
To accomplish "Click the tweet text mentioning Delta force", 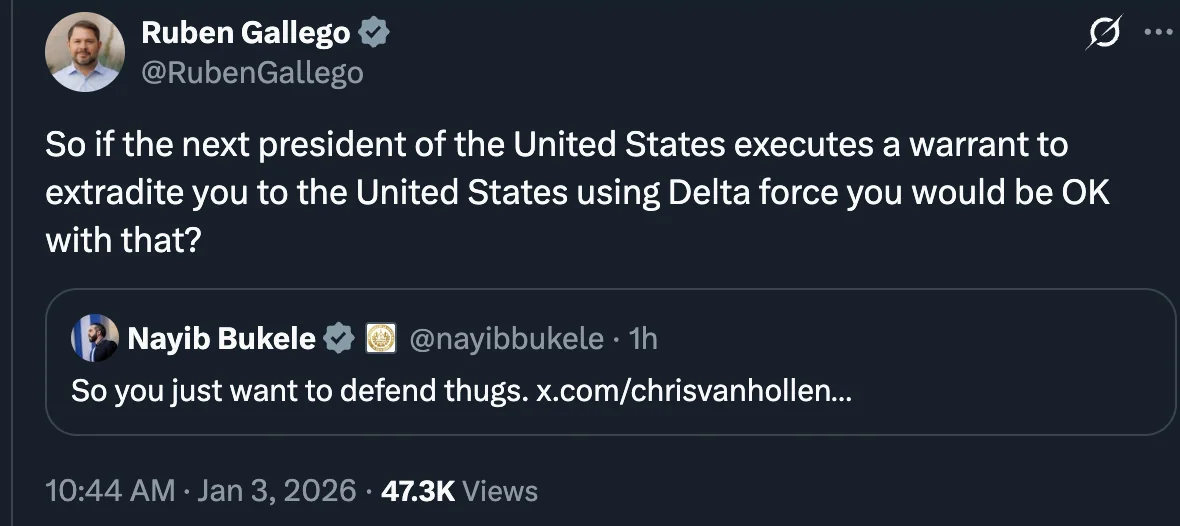I will (x=577, y=193).
